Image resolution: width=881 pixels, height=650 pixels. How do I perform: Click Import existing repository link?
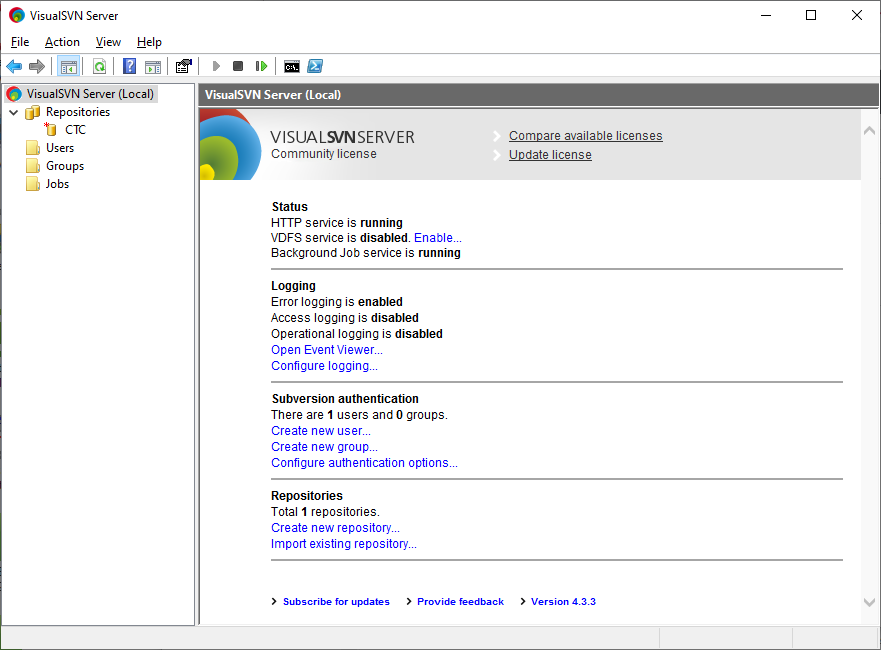tap(344, 544)
